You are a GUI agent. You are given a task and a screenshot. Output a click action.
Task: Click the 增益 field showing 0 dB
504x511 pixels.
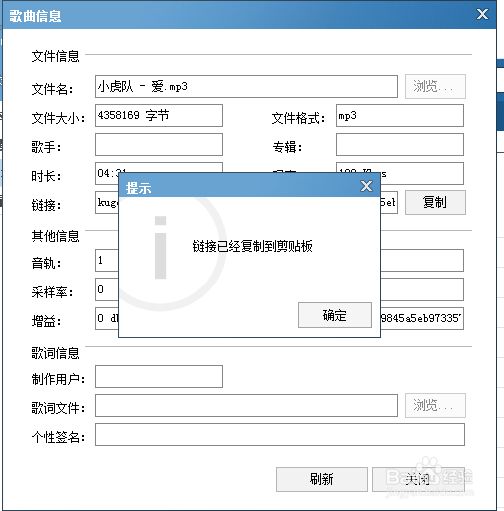[107, 318]
